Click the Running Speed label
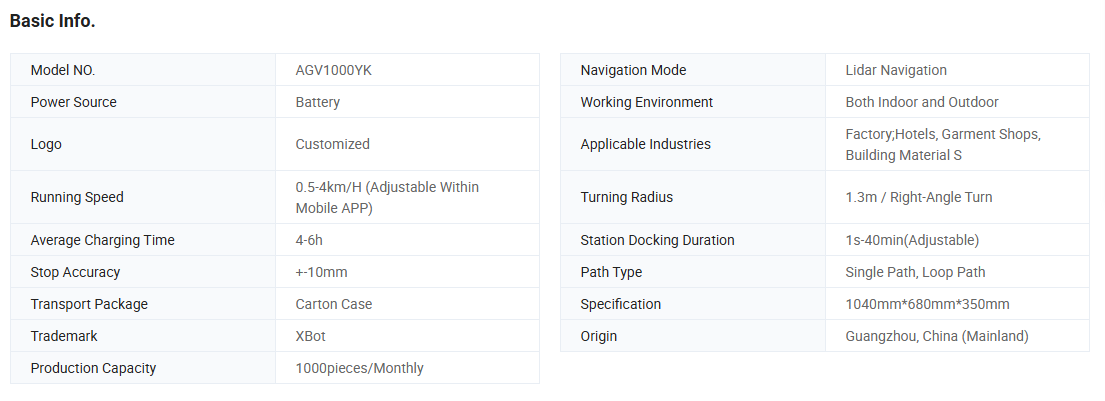The image size is (1105, 401). tap(77, 197)
